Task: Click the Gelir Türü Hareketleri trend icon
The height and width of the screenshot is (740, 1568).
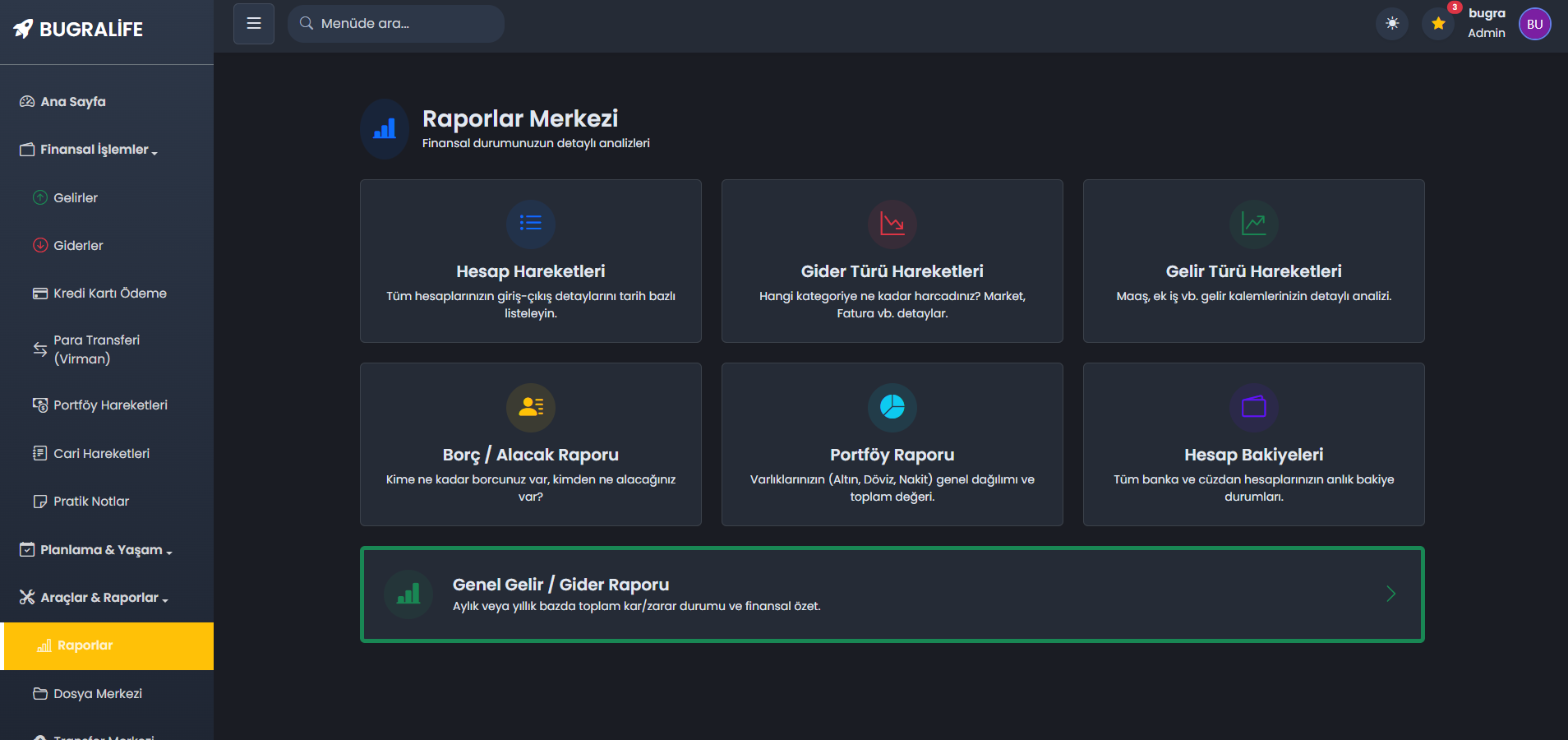Action: click(x=1253, y=224)
